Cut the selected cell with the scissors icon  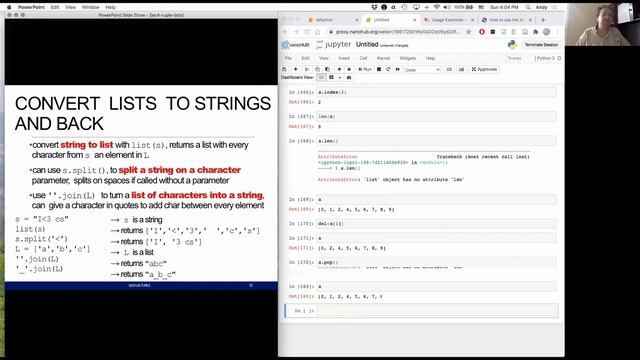pos(307,69)
